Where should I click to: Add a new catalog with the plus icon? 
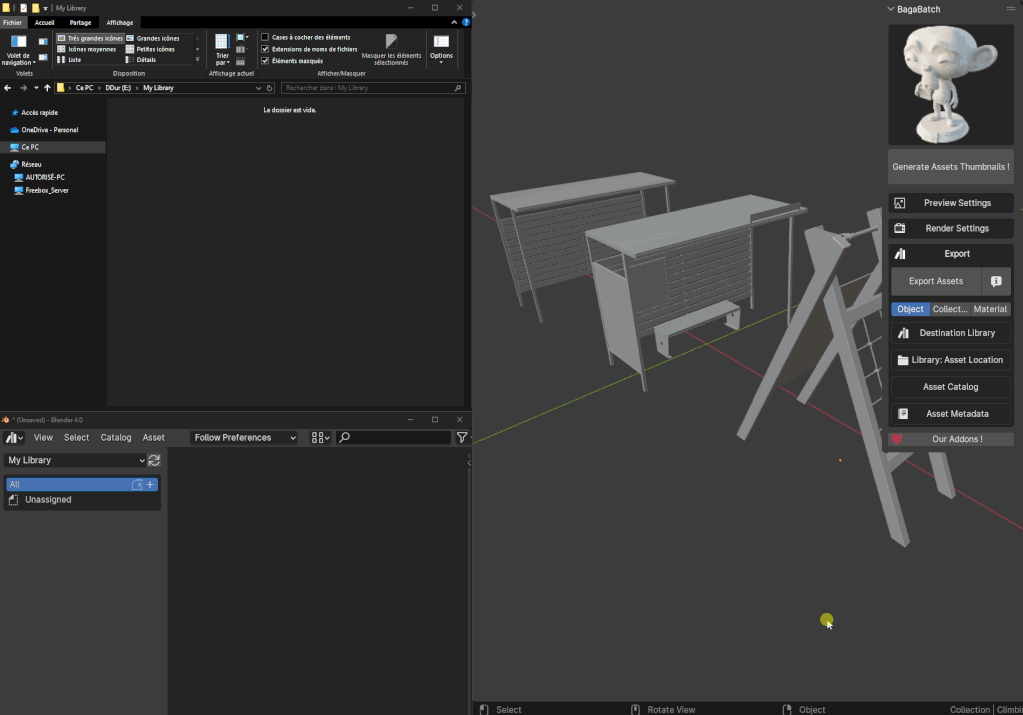click(x=150, y=485)
